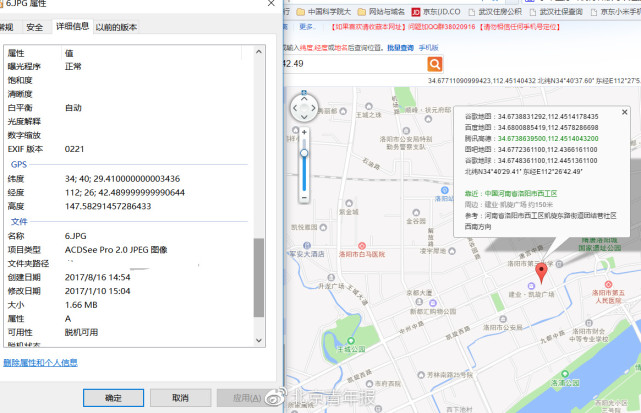Image resolution: width=641 pixels, height=413 pixels.
Task: Open the 京东JD.CO bookmark
Action: (x=436, y=12)
